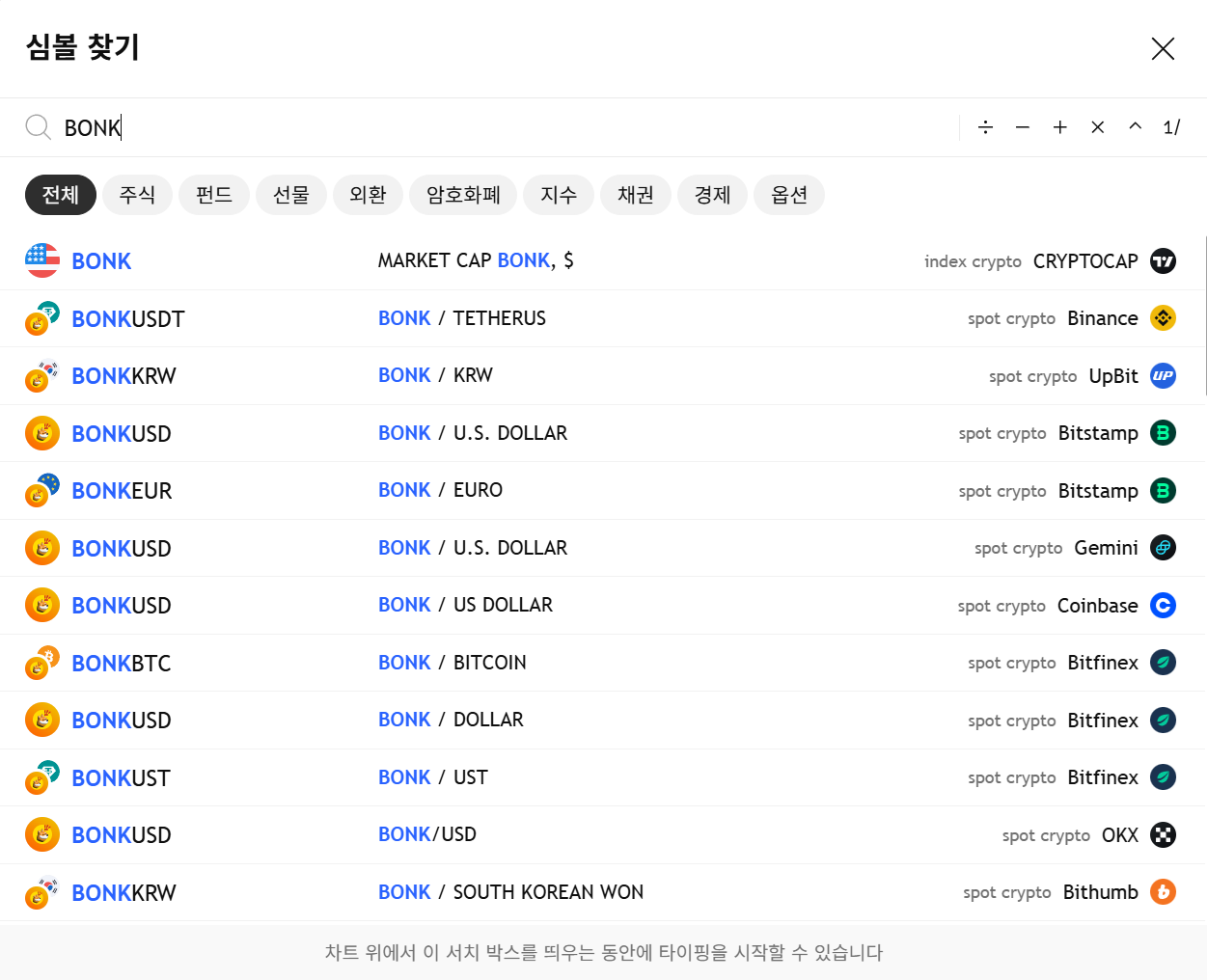Select the 경제 filter tab
This screenshot has width=1207, height=980.
pos(713,195)
